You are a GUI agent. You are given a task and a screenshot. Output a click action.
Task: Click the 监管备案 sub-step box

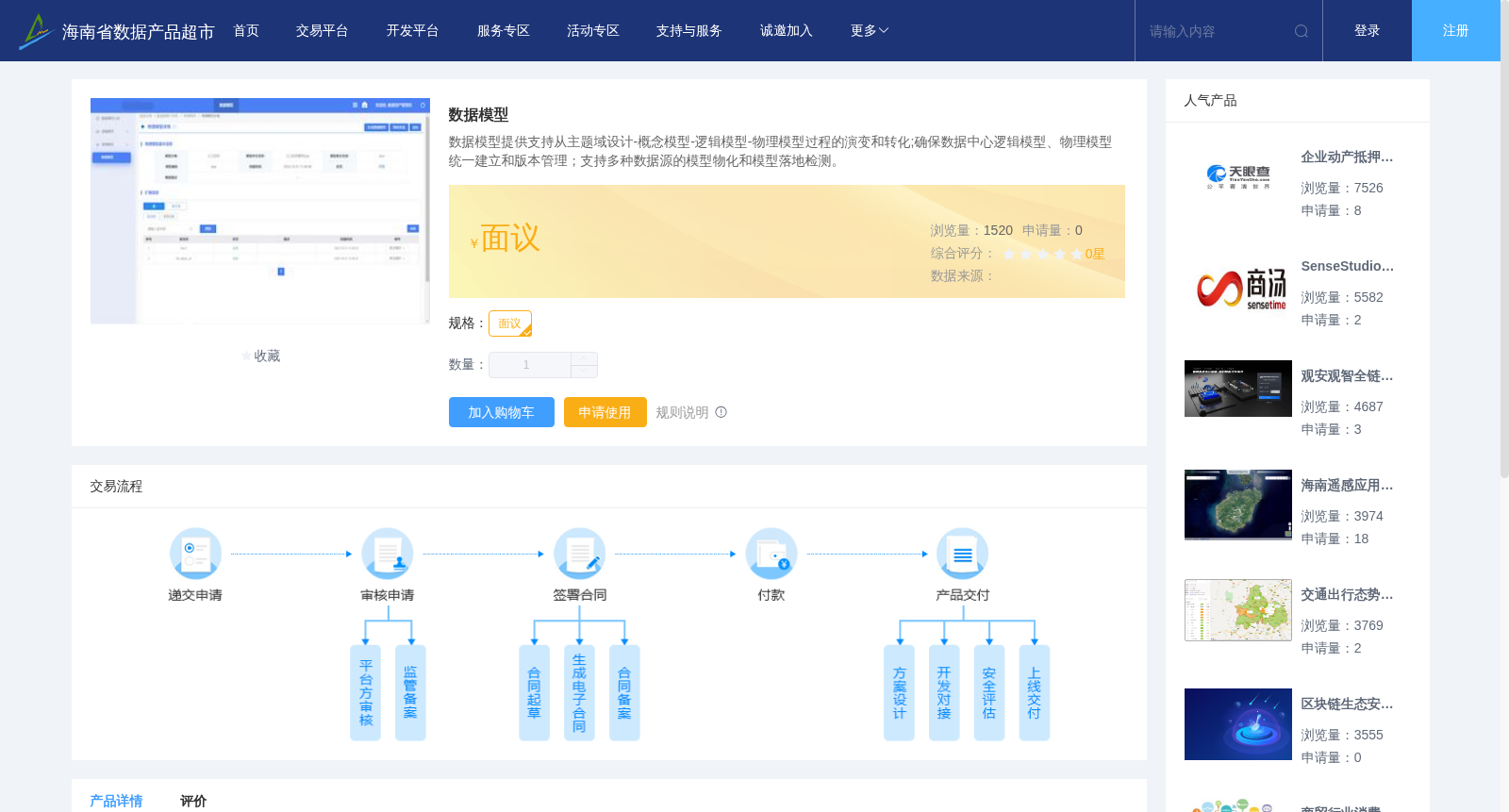click(x=410, y=693)
